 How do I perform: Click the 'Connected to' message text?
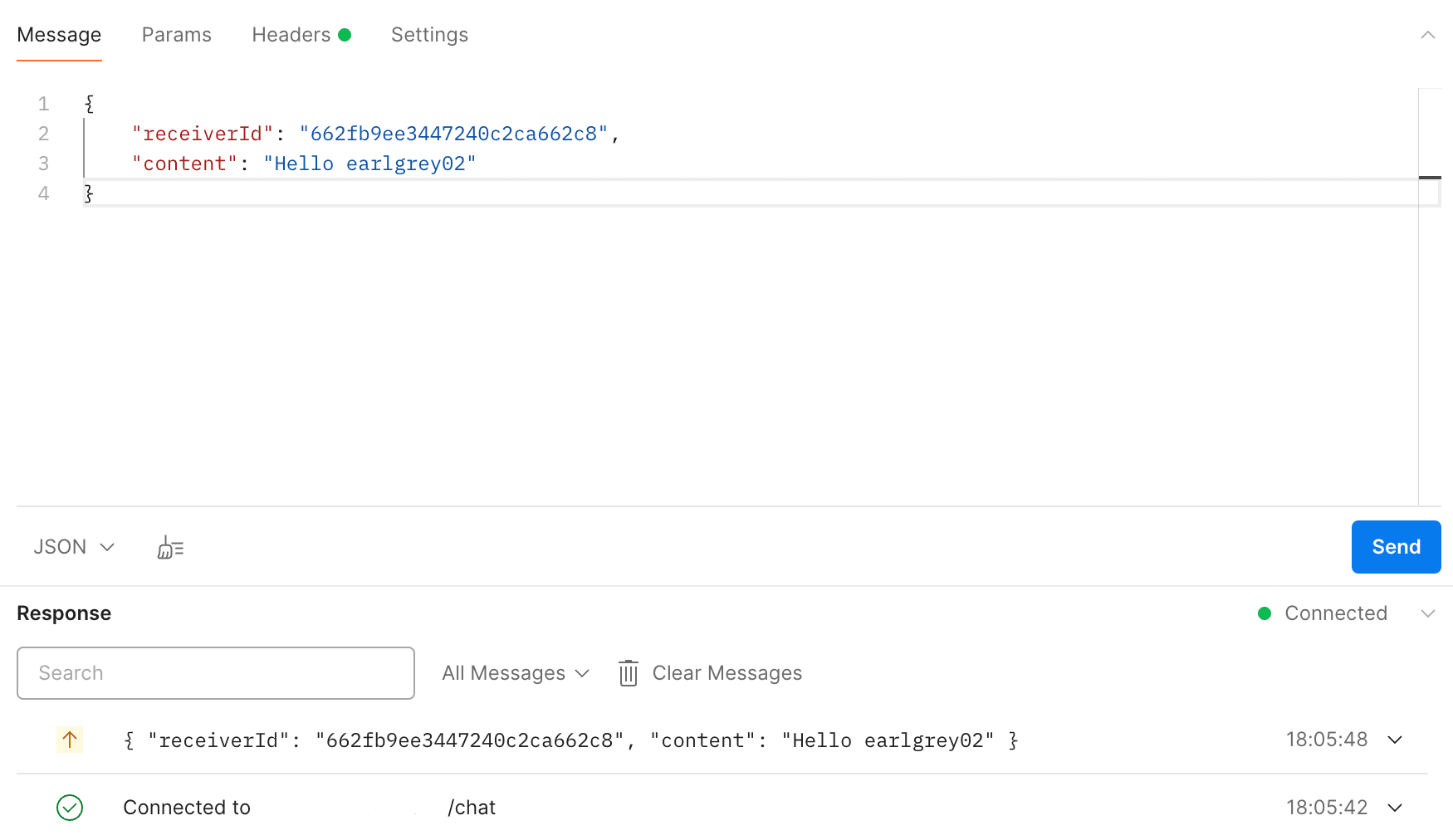click(187, 808)
